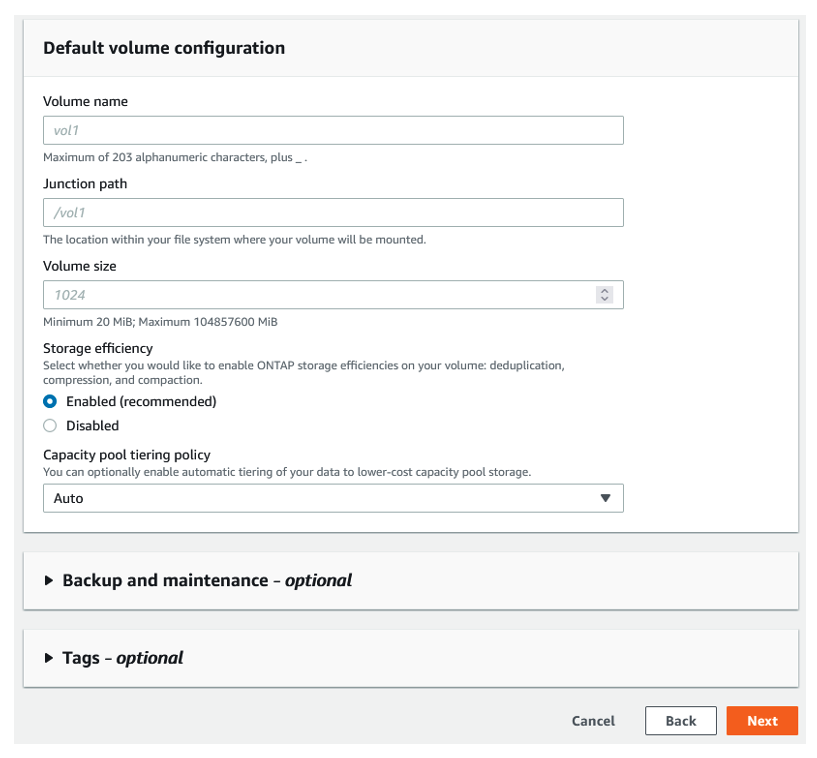Select the Disabled storage efficiency radio button
This screenshot has height=758, width=817.
[x=50, y=425]
